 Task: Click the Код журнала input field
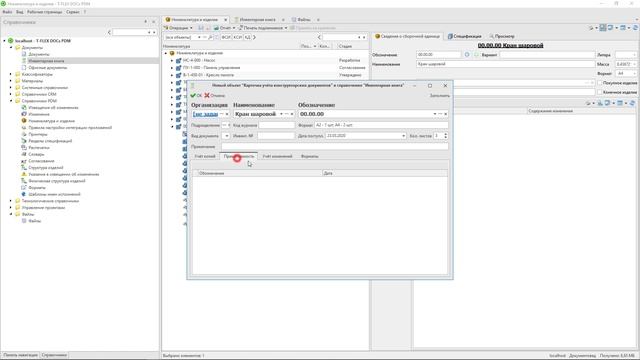pyautogui.click(x=276, y=125)
